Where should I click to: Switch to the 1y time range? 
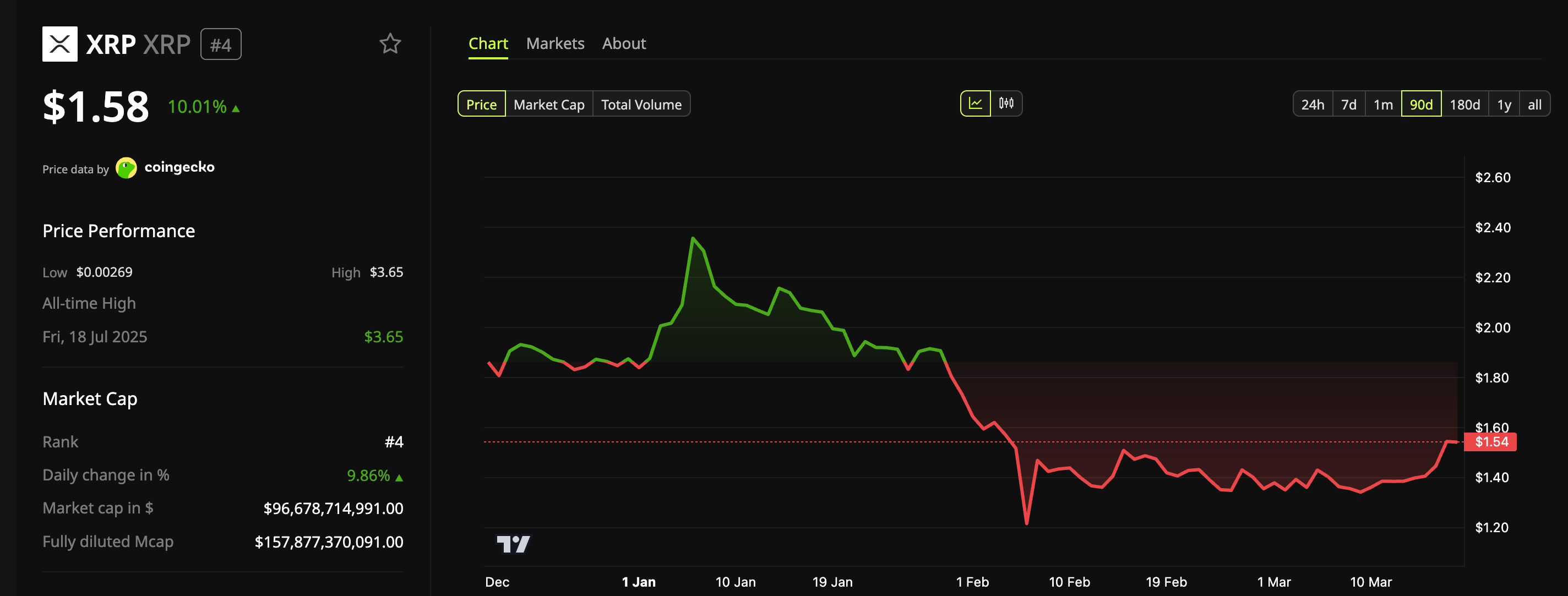click(1504, 104)
